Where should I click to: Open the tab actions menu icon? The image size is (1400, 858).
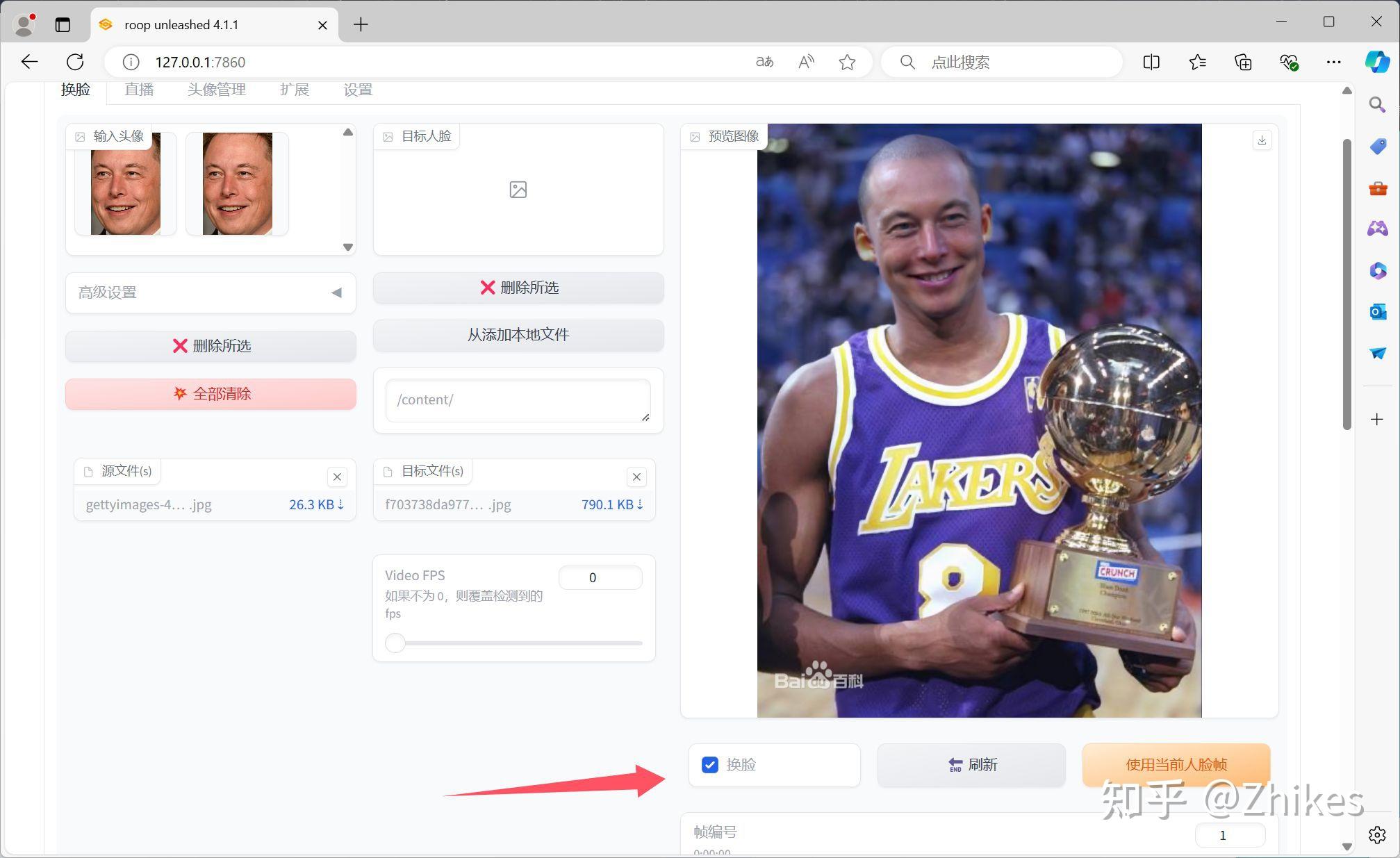coord(63,24)
